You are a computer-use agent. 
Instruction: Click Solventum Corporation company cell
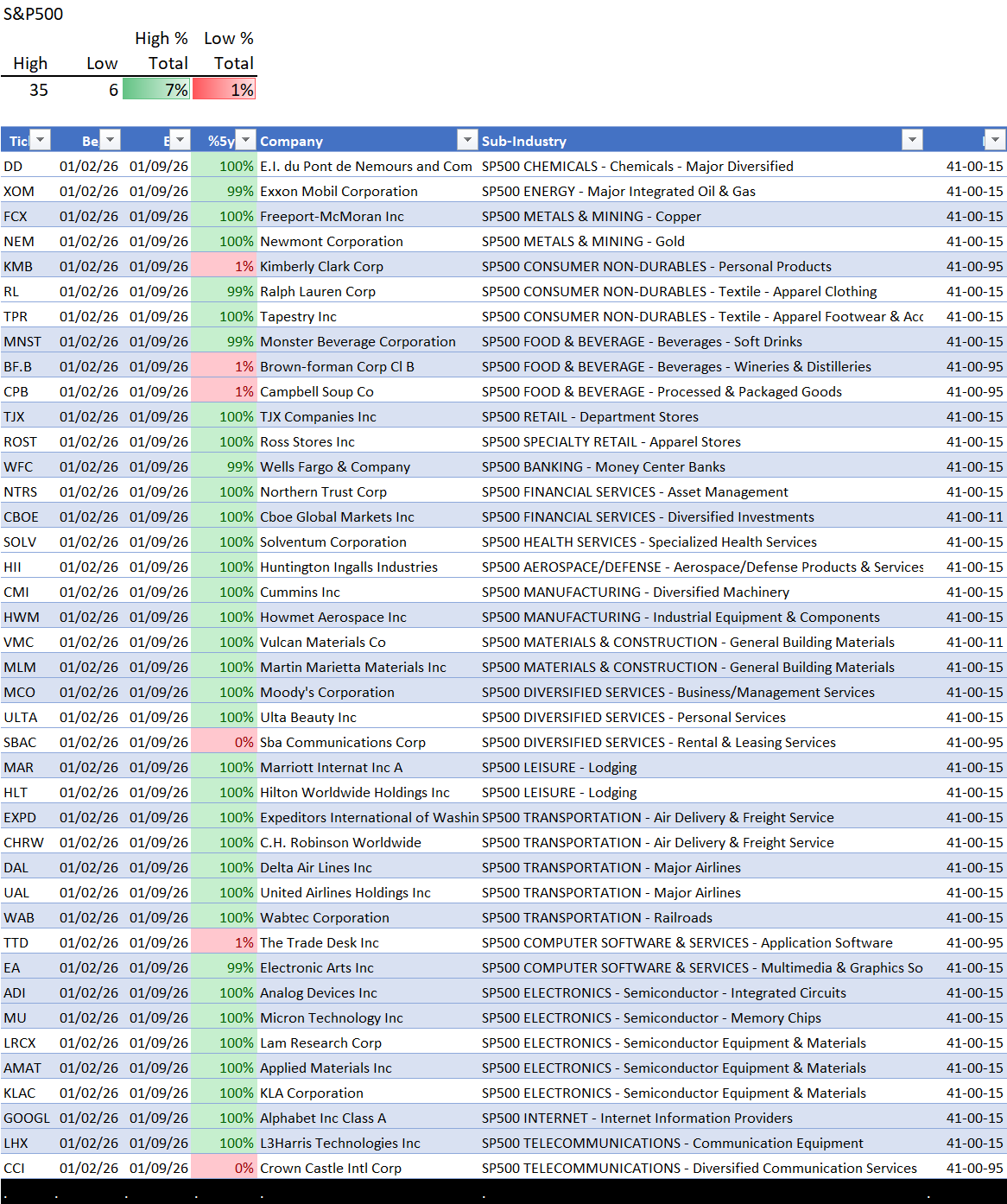[x=368, y=542]
